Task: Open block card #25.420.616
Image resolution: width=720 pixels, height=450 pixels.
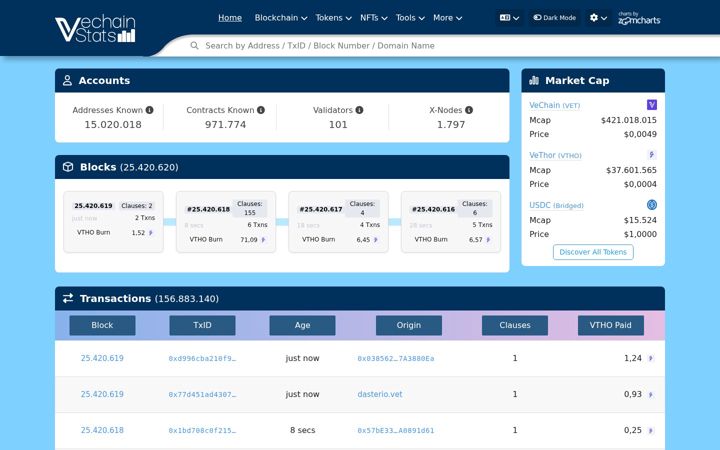Action: click(451, 222)
